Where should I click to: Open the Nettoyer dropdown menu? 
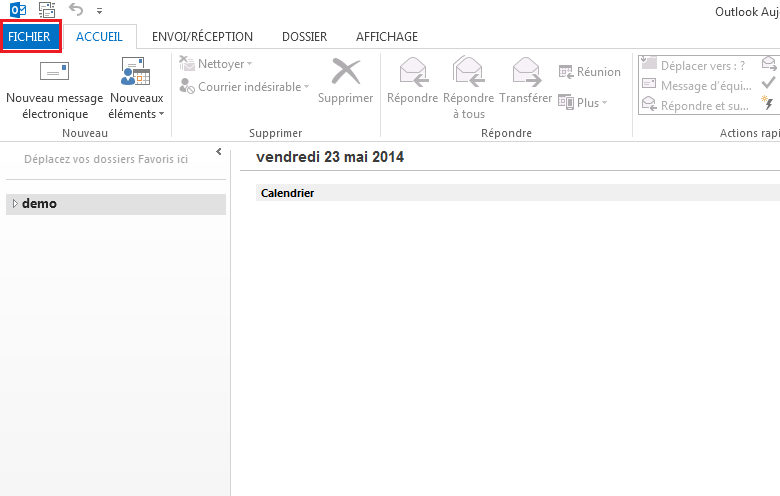coord(216,64)
